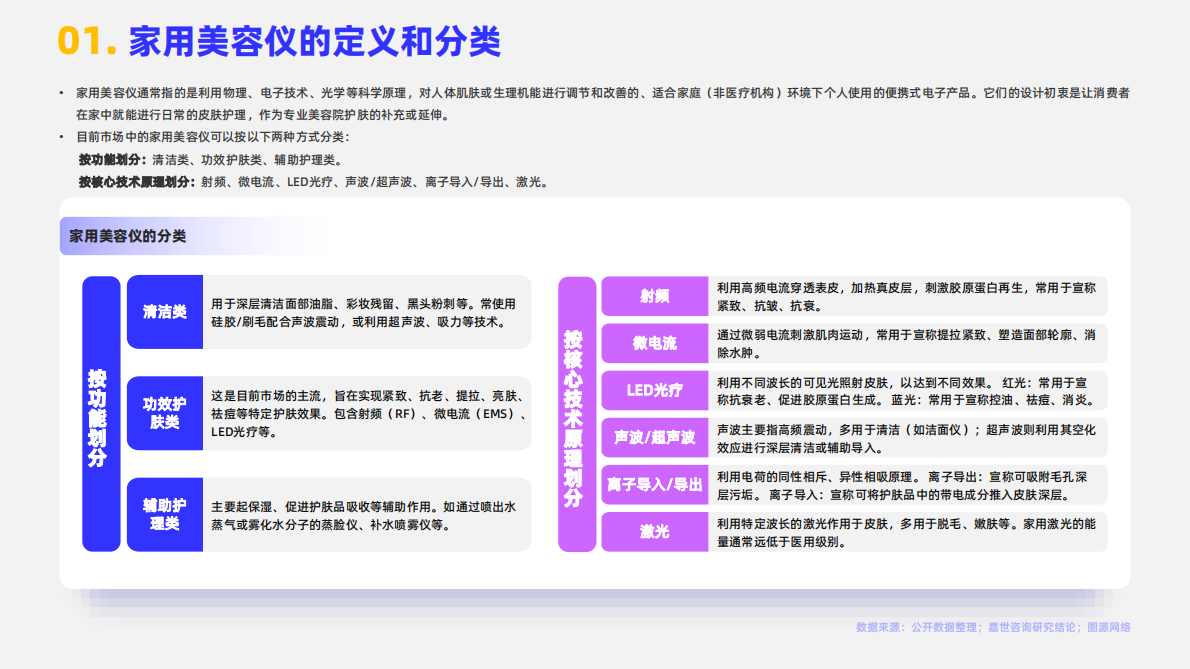Screen dimensions: 1190x669
Task: Toggle the 按功能划分 sidebar bar
Action: pyautogui.click(x=100, y=415)
